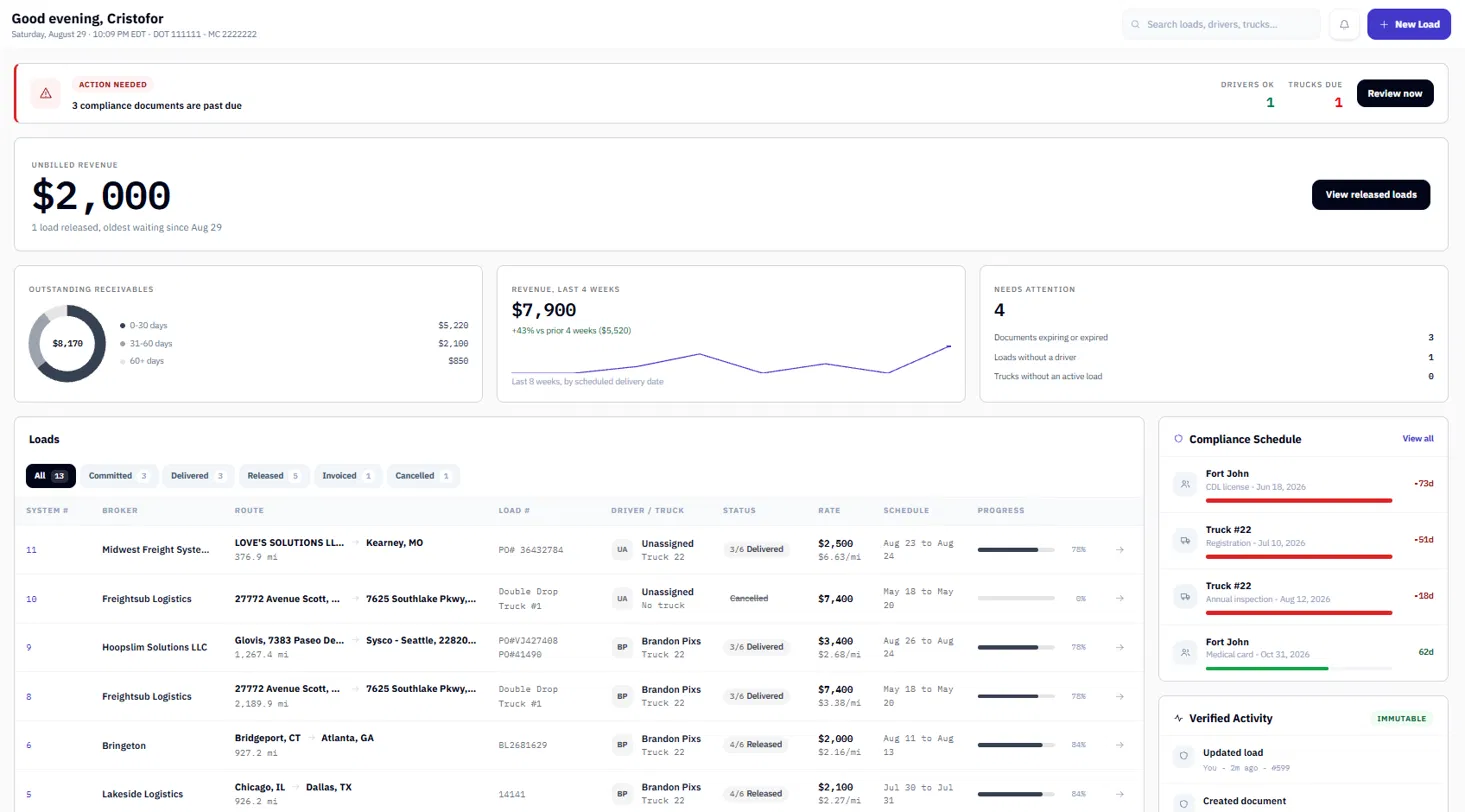
Task: Click the 0-30 days legend entry
Action: point(294,325)
